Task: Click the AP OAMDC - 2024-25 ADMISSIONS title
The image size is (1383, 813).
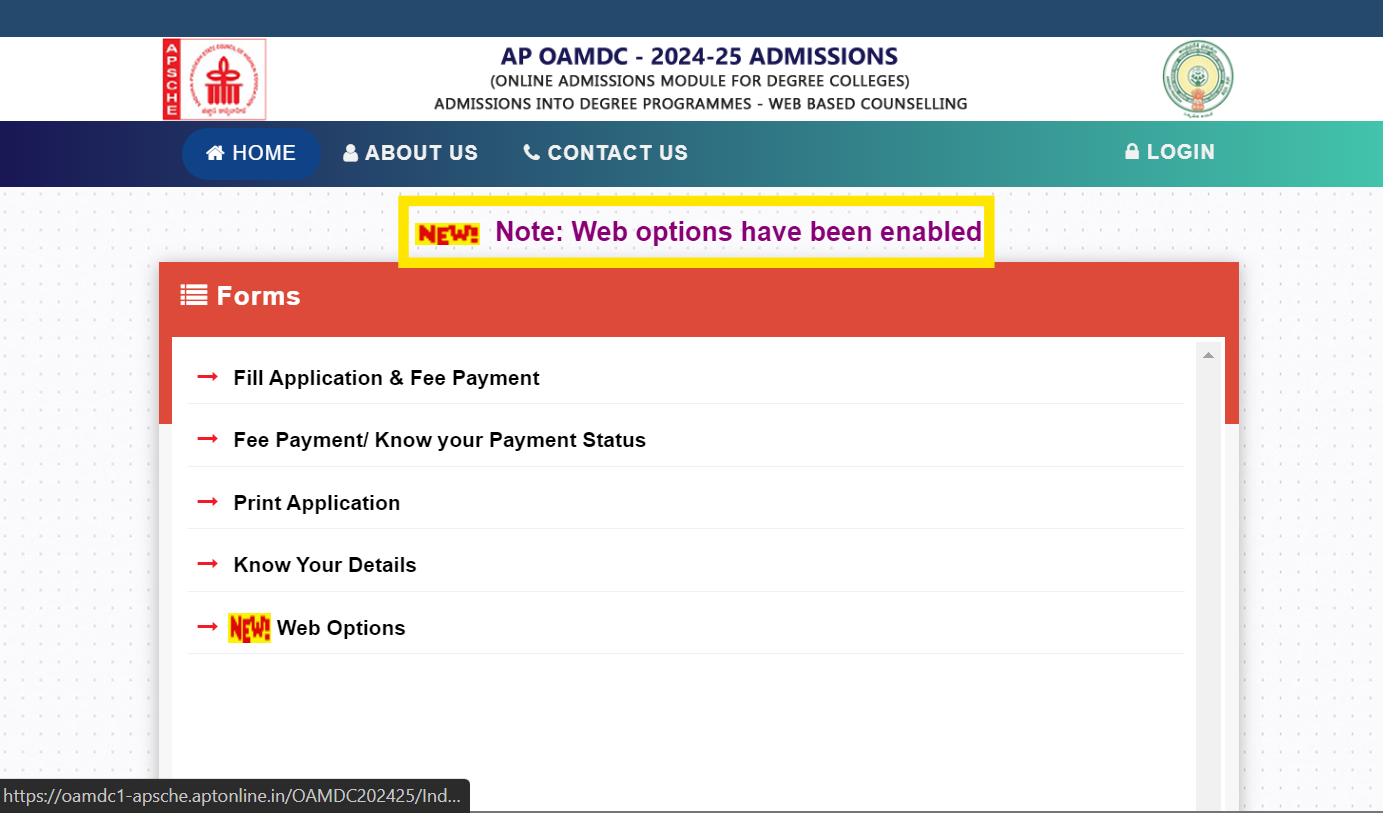Action: [x=700, y=56]
